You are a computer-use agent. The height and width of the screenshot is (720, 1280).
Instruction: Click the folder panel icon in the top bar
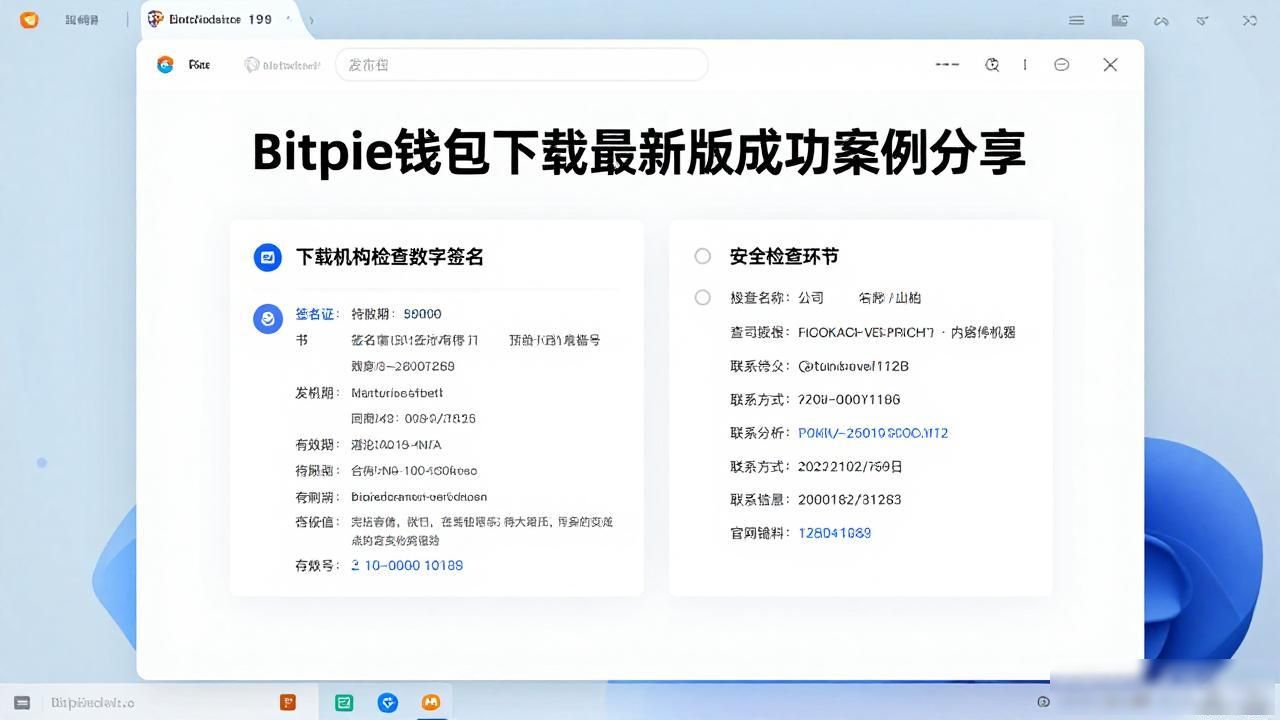click(1120, 20)
